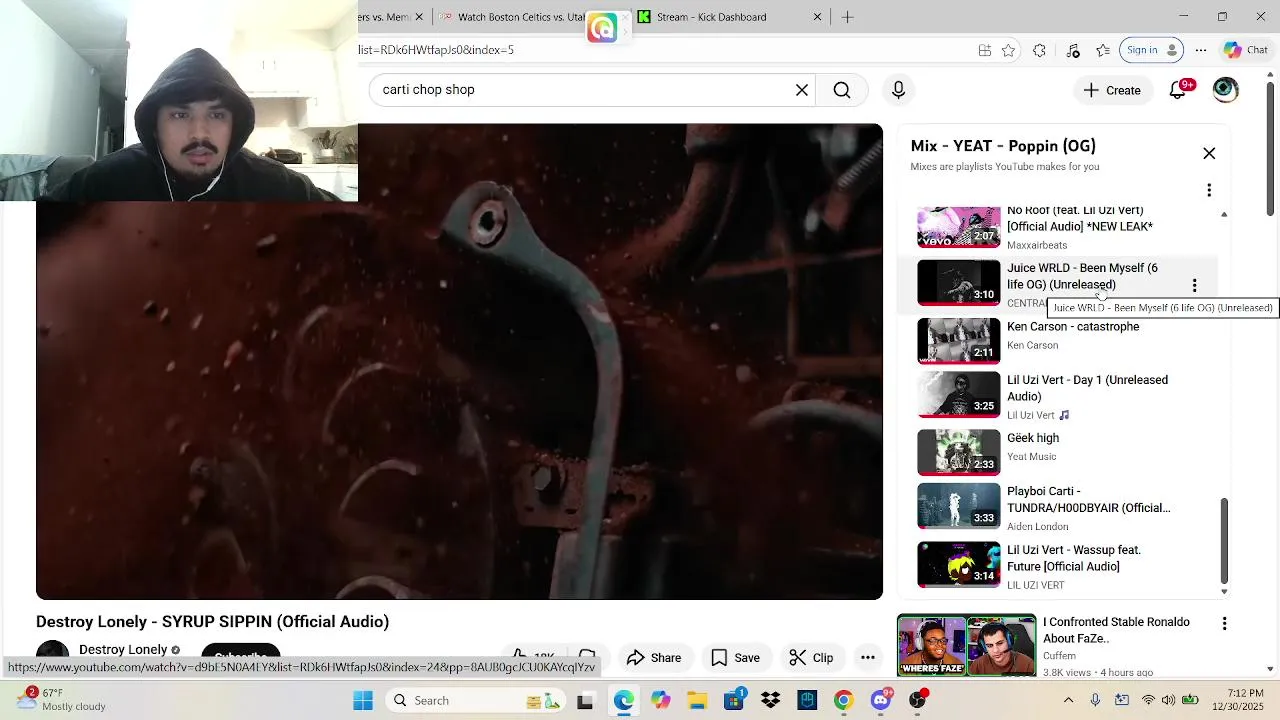
Task: Click the taskbar Search box
Action: click(477, 700)
